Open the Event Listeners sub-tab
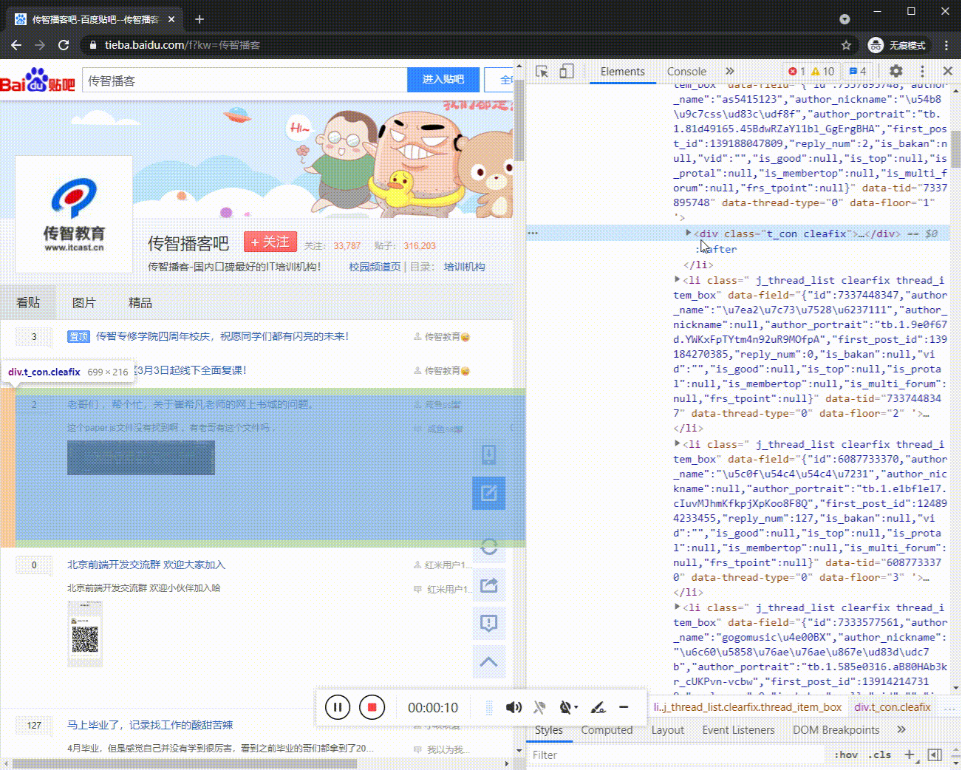961x771 pixels. (738, 730)
